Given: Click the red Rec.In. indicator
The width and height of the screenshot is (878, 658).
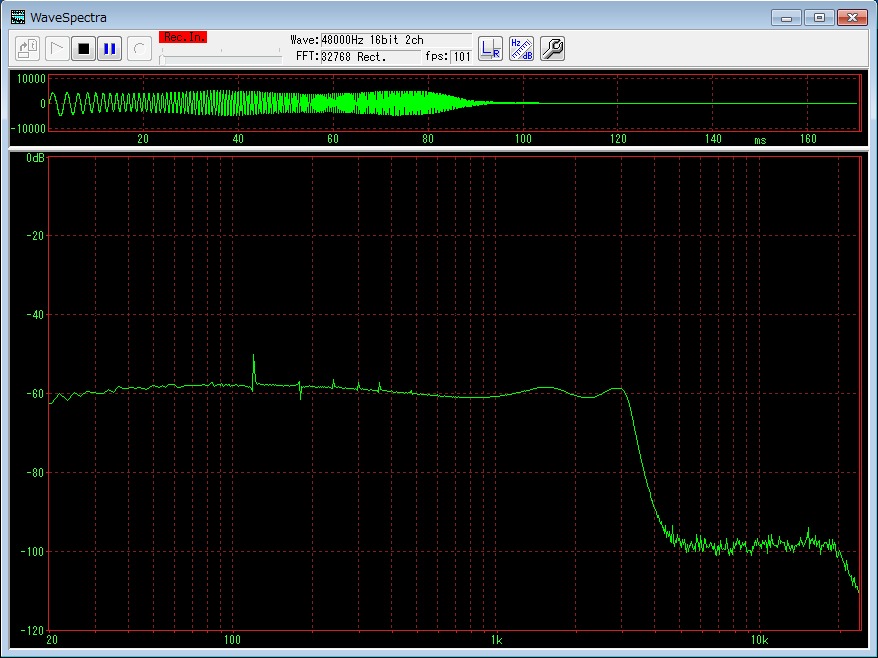Looking at the screenshot, I should click(183, 37).
